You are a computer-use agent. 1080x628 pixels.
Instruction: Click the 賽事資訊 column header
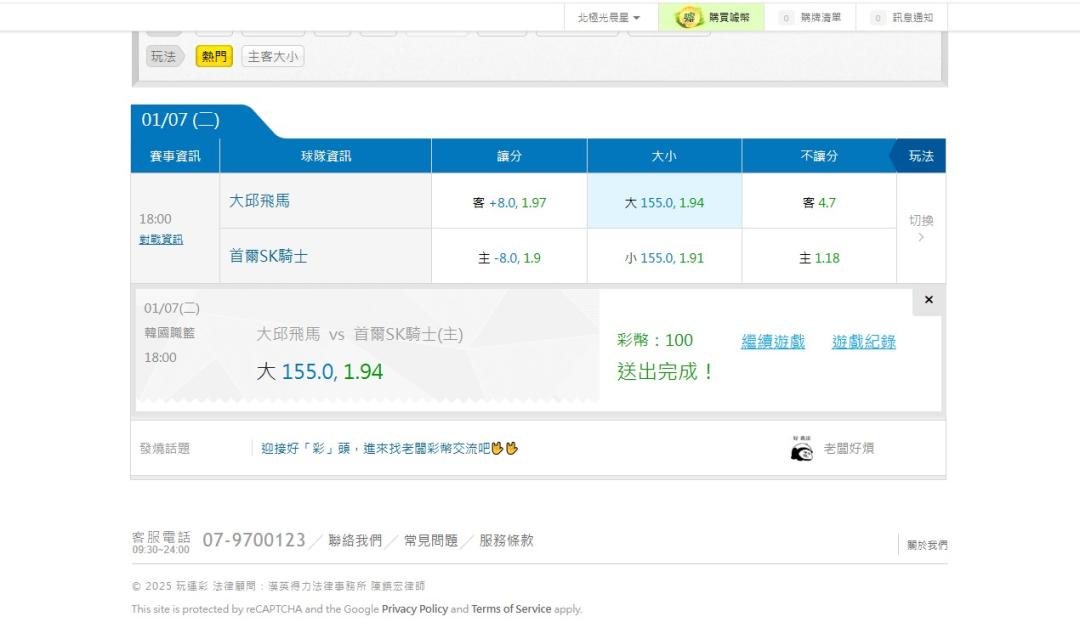[x=175, y=156]
